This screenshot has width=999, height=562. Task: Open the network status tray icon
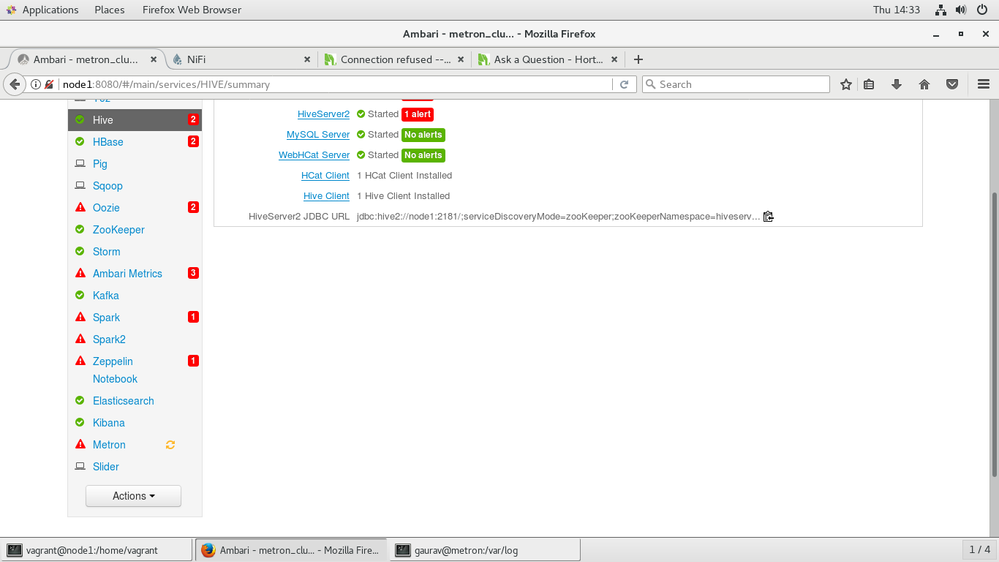(x=940, y=10)
